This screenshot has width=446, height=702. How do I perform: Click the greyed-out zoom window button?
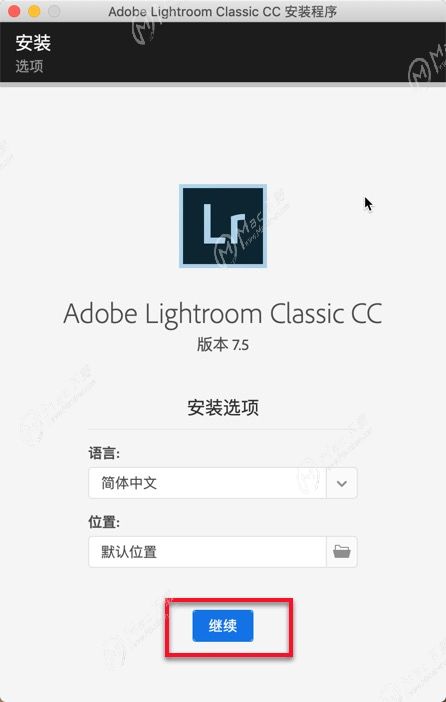coord(54,11)
